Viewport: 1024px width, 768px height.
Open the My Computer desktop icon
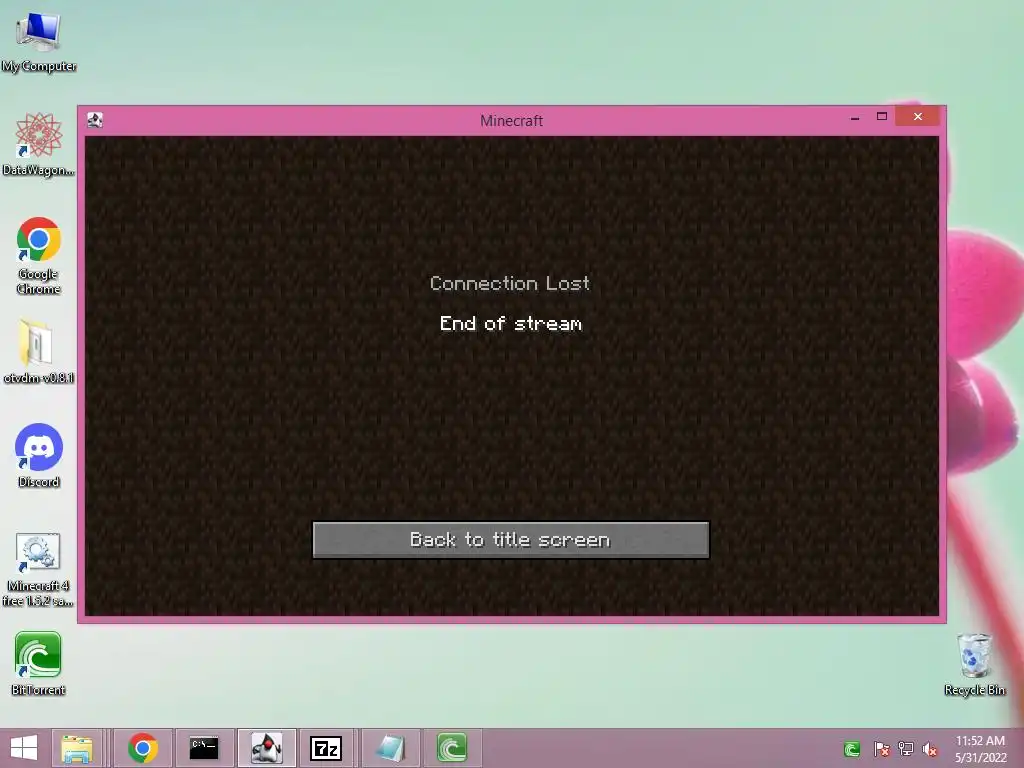(x=39, y=40)
